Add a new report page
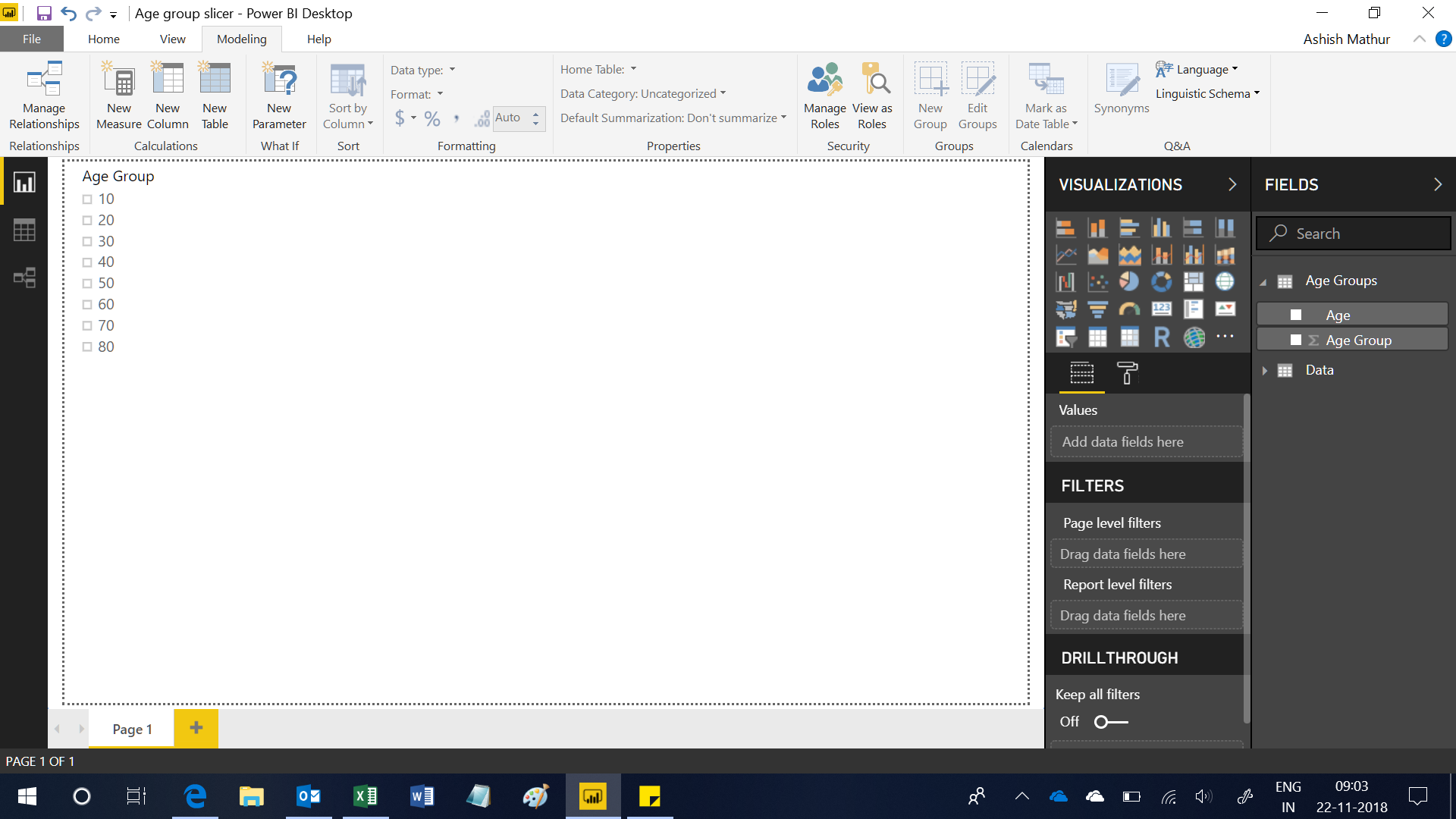 [196, 728]
